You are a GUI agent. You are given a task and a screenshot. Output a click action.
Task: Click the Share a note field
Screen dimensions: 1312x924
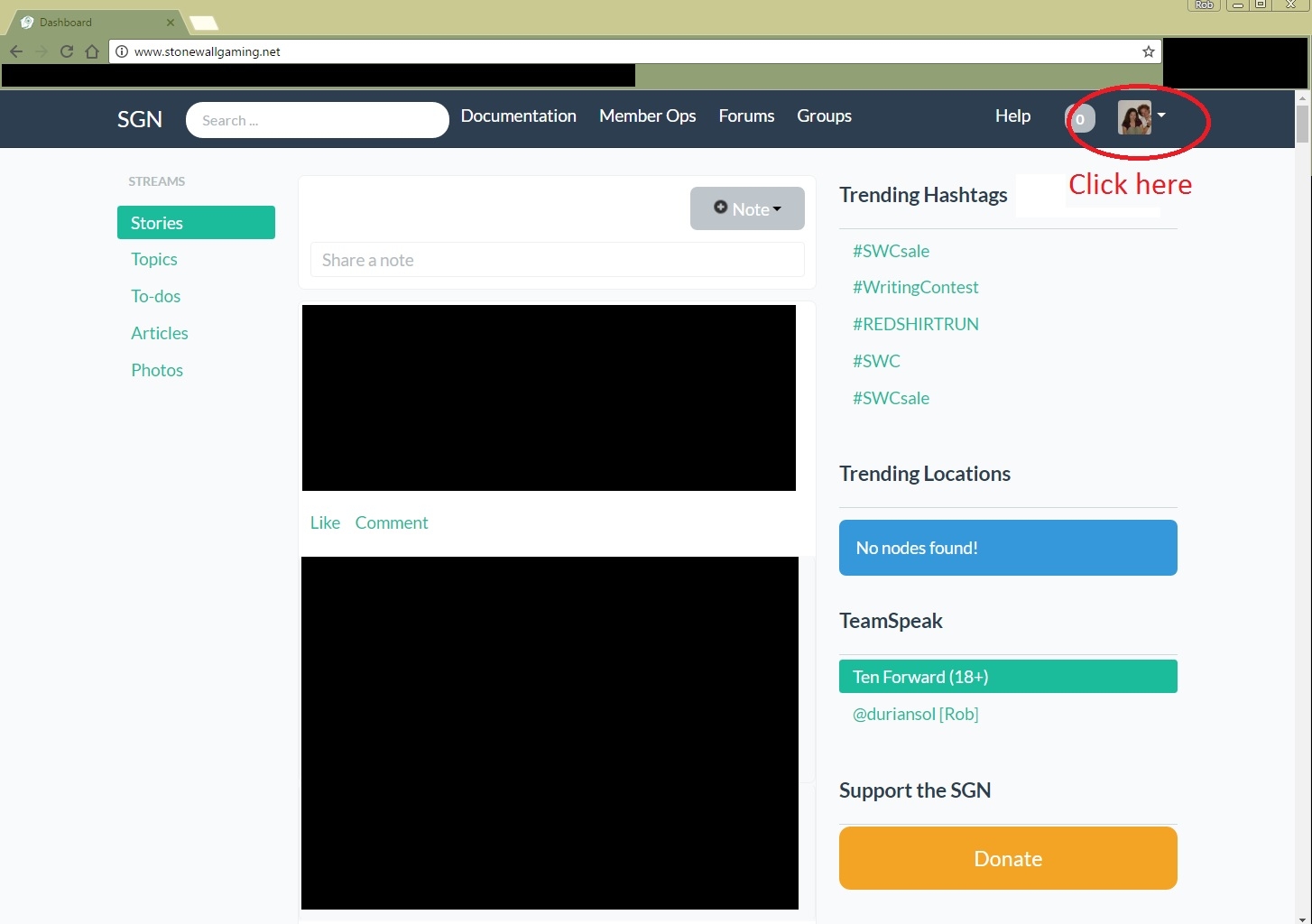click(557, 260)
